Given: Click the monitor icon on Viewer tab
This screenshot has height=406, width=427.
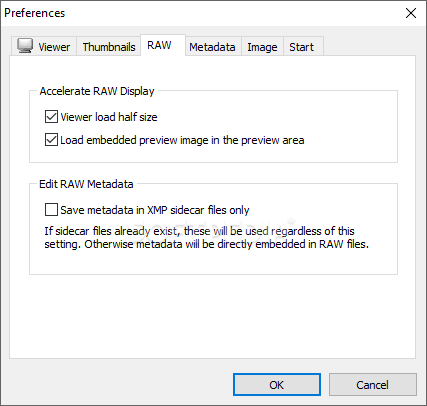Looking at the screenshot, I should (x=25, y=45).
